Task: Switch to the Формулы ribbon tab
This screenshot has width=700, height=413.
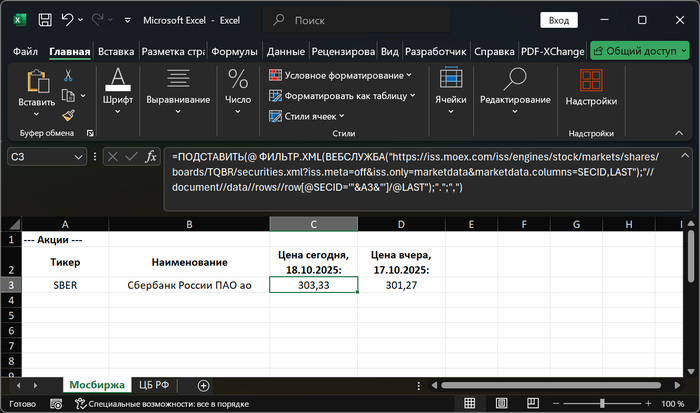Action: coord(234,52)
